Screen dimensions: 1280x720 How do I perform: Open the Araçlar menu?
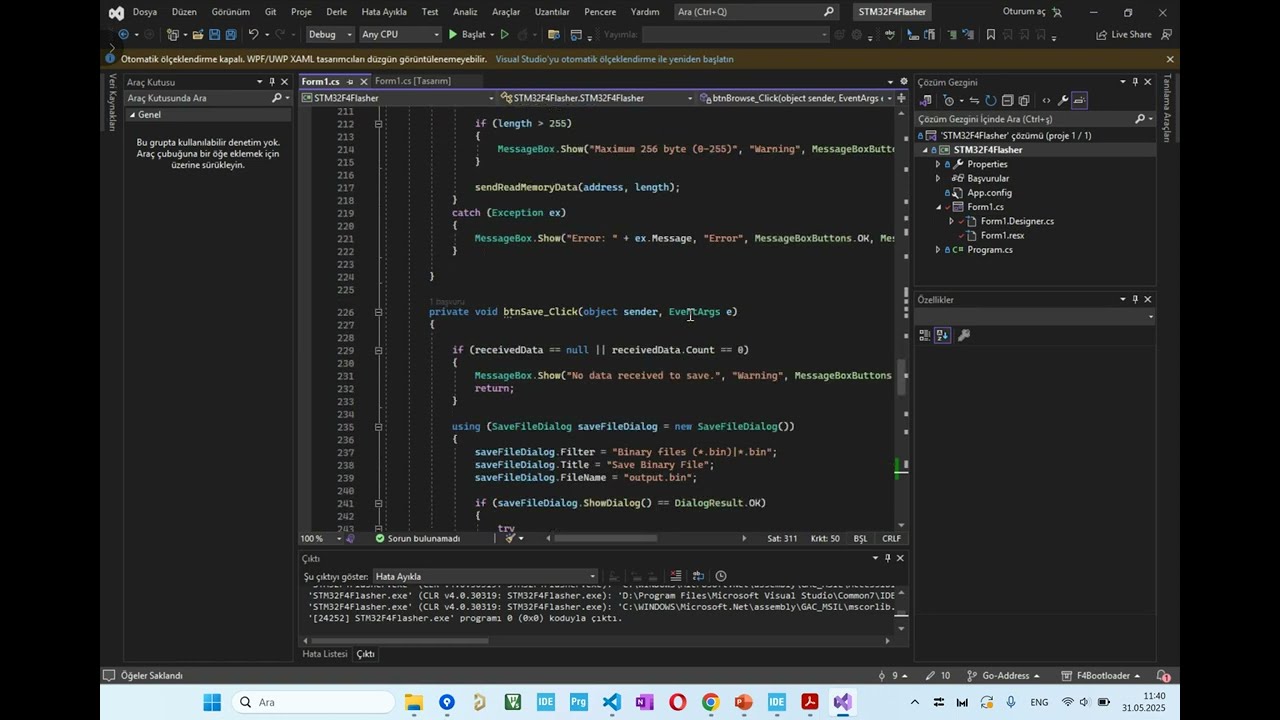[x=506, y=12]
